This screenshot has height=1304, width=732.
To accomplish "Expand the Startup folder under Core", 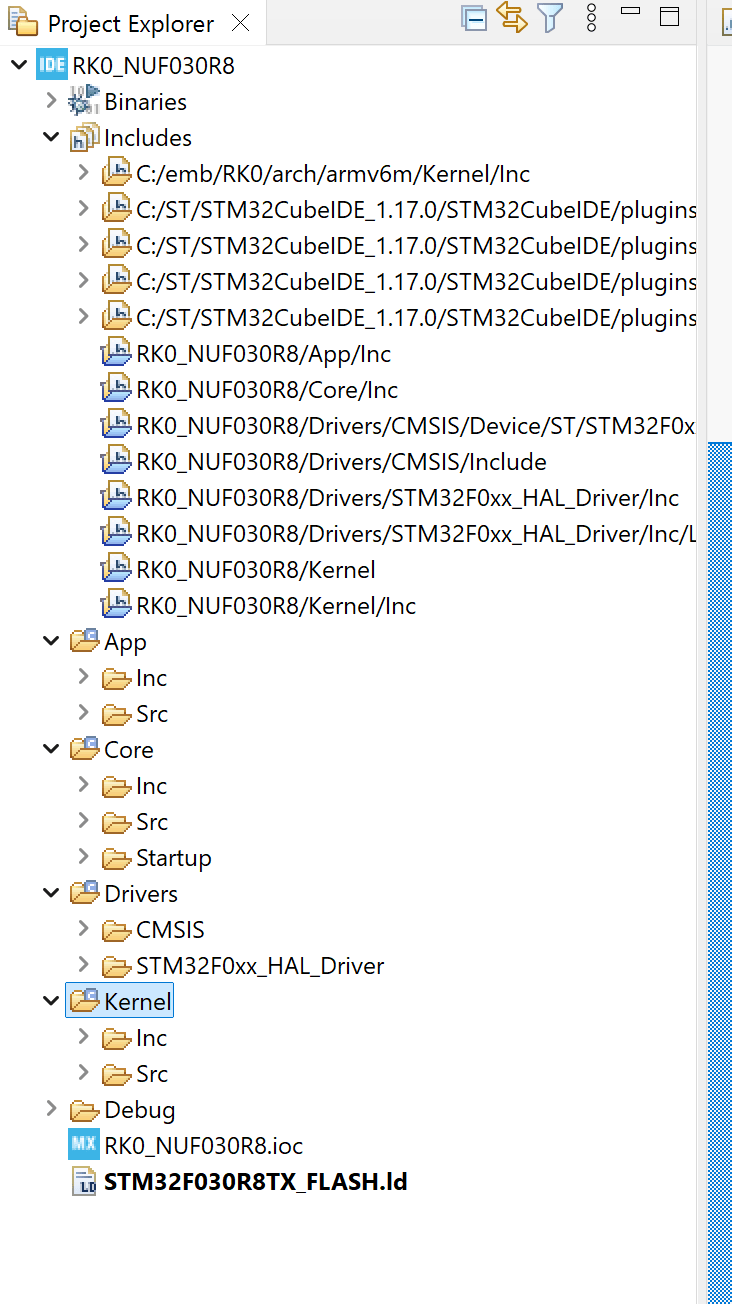I will click(84, 857).
